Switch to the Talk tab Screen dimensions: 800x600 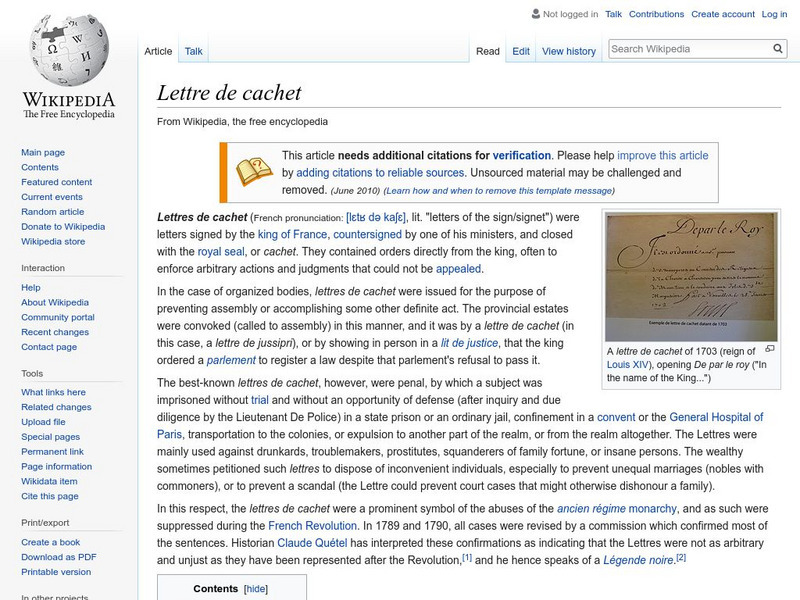[x=194, y=51]
